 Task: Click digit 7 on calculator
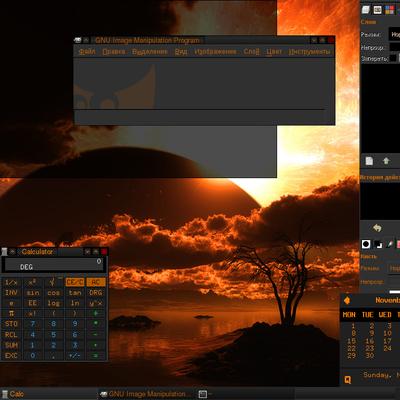pos(32,324)
